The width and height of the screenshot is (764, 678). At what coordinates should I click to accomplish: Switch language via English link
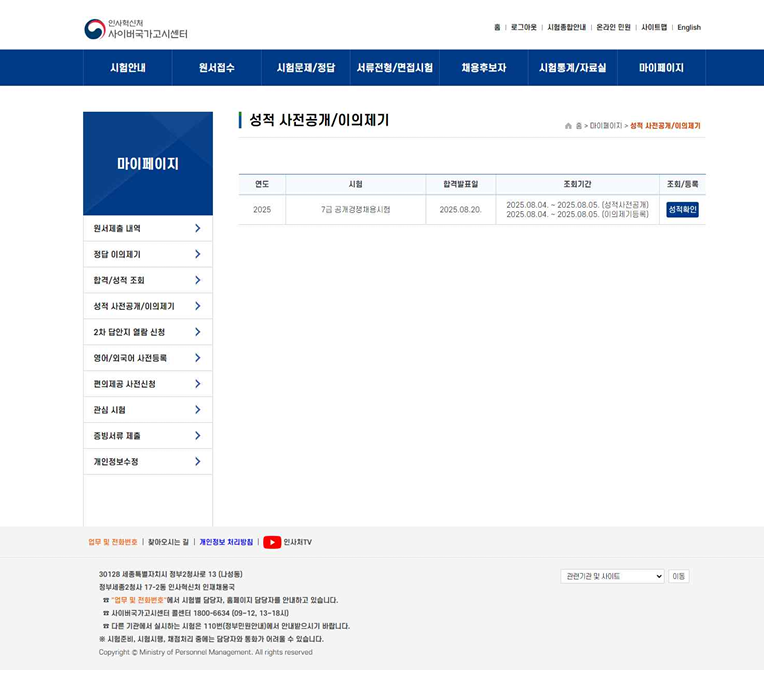[689, 27]
